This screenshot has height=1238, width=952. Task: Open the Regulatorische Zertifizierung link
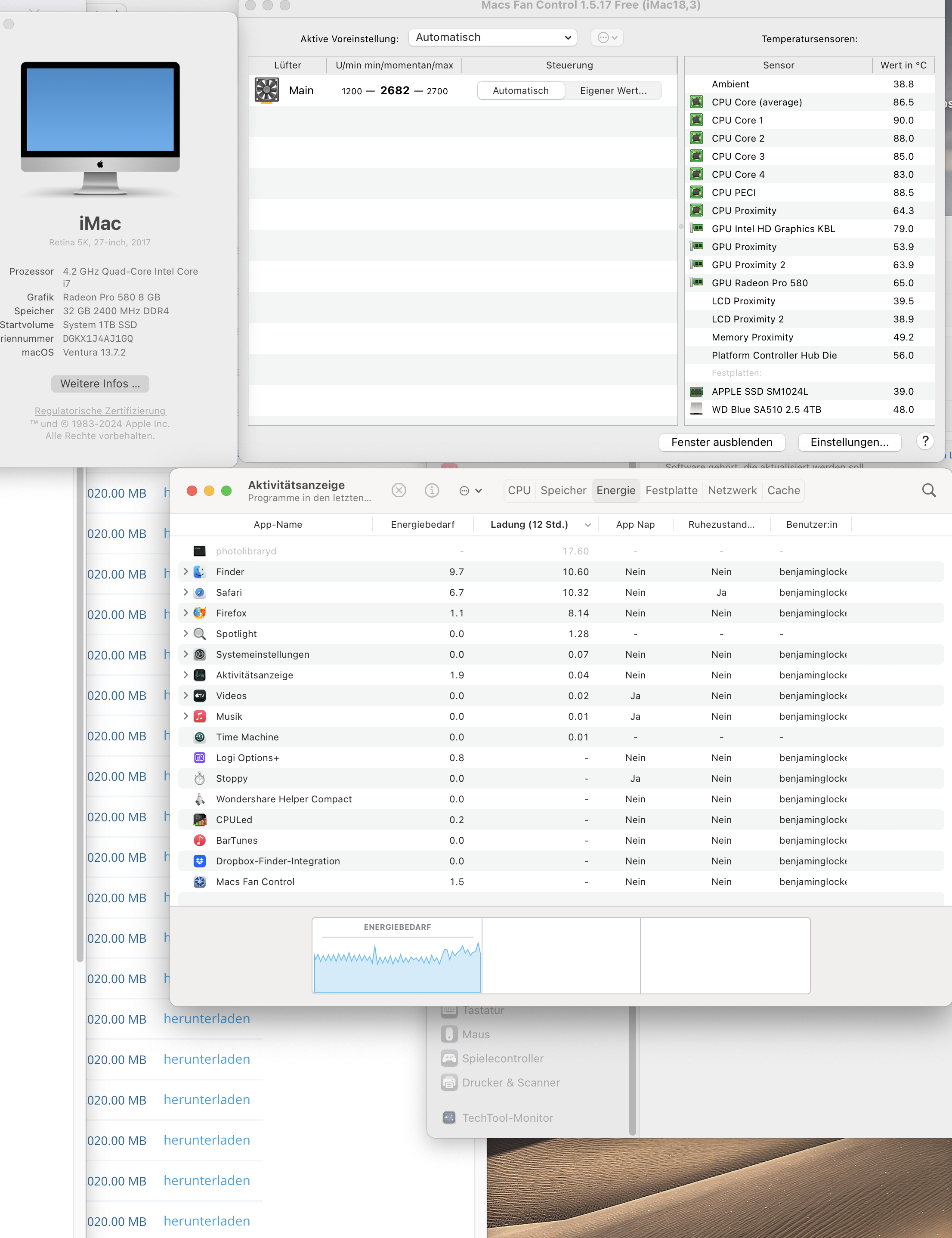pos(100,410)
